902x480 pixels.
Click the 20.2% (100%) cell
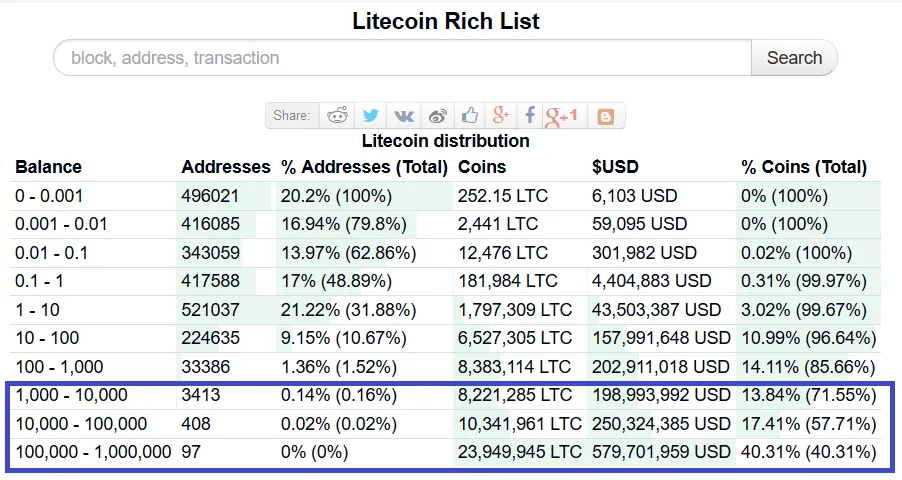click(337, 196)
